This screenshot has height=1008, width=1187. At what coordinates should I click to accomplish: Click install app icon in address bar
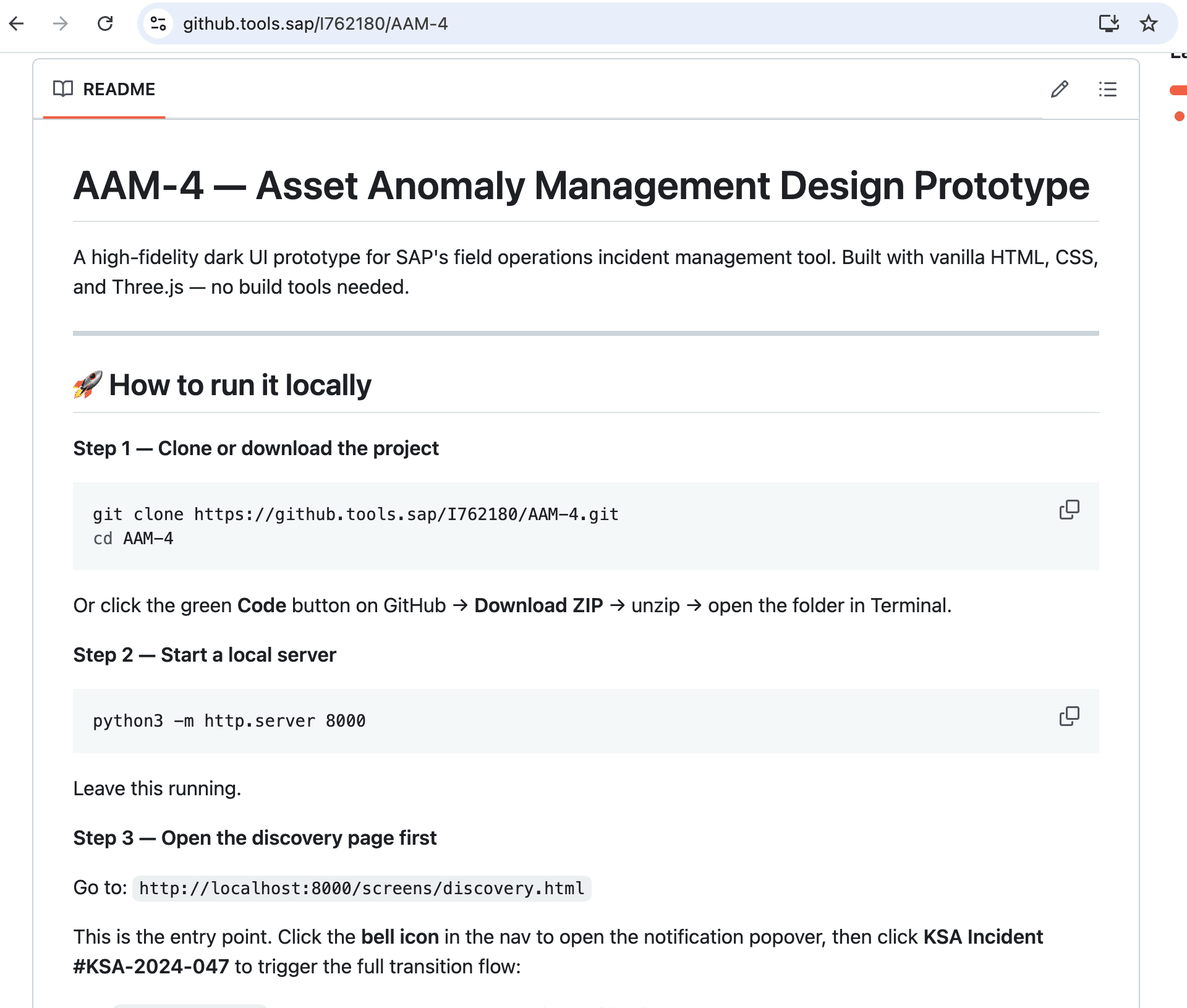coord(1108,23)
